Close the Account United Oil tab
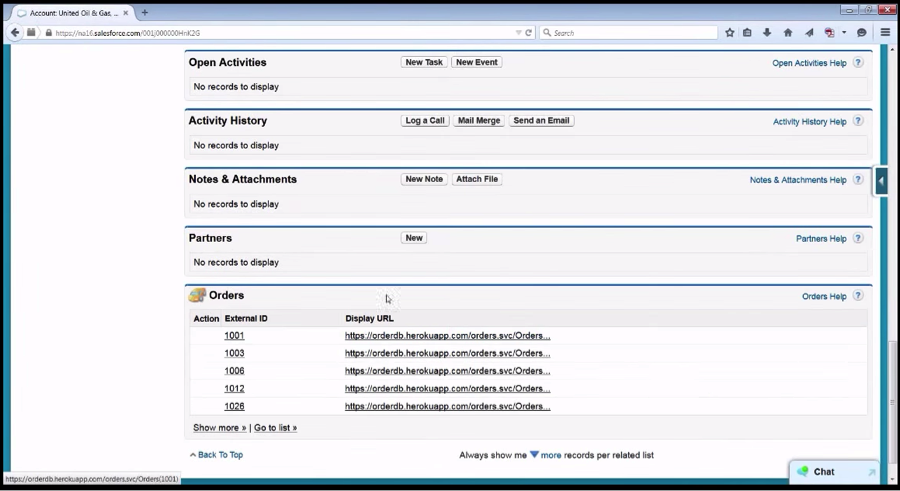This screenshot has width=900, height=491. point(126,13)
